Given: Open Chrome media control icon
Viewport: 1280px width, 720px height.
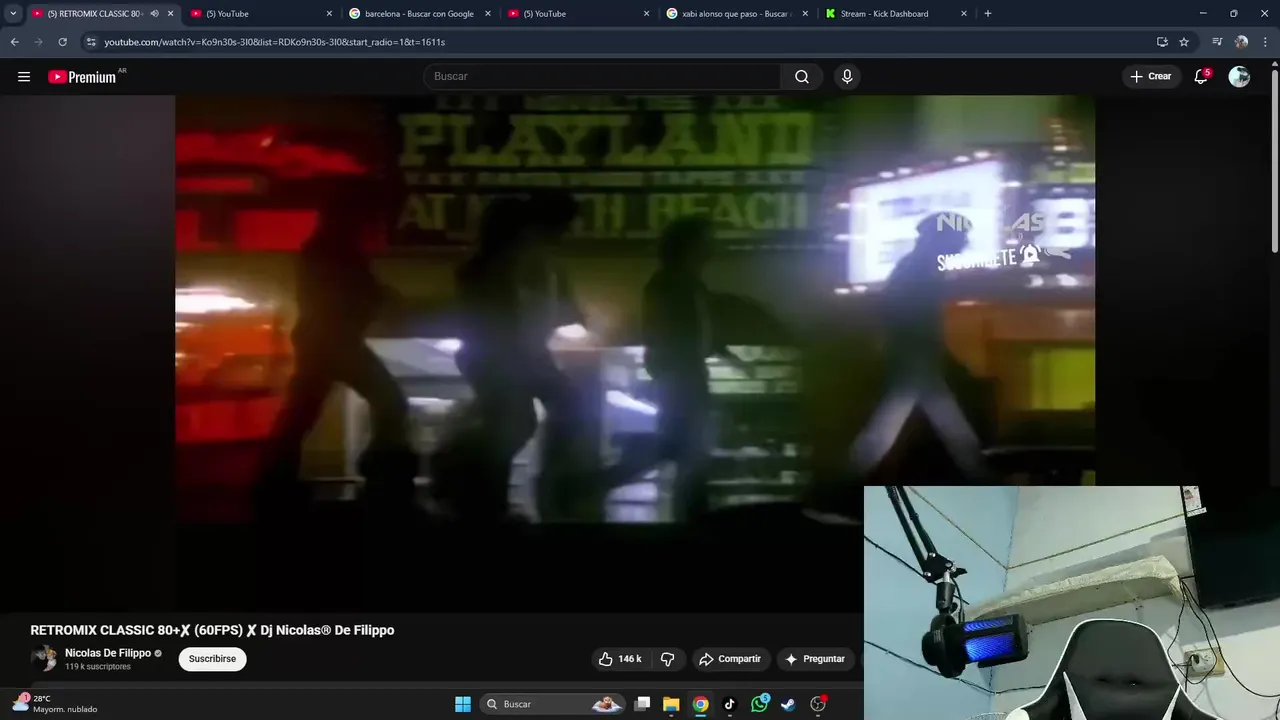Looking at the screenshot, I should coord(1217,42).
